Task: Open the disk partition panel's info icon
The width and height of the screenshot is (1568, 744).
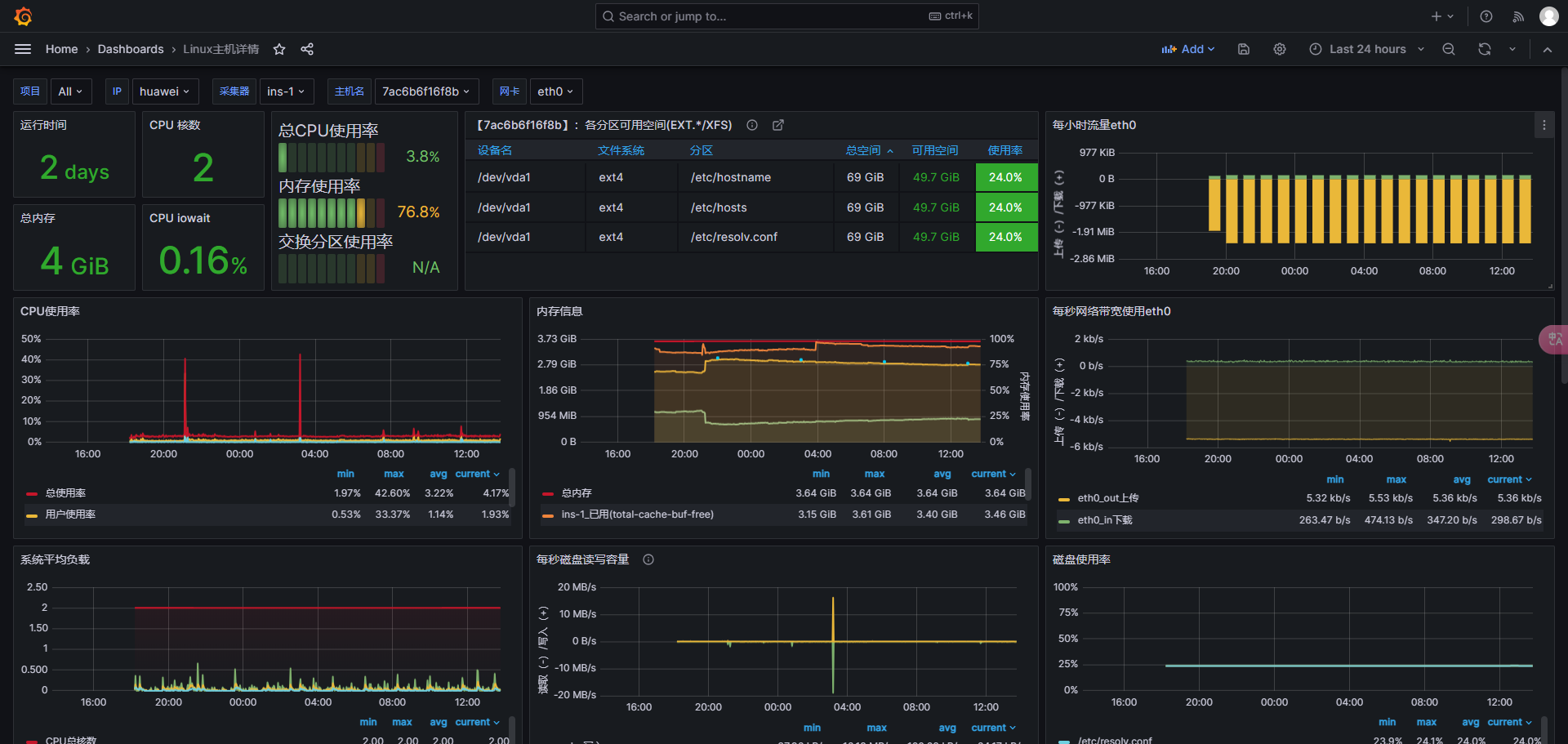Action: coord(752,125)
